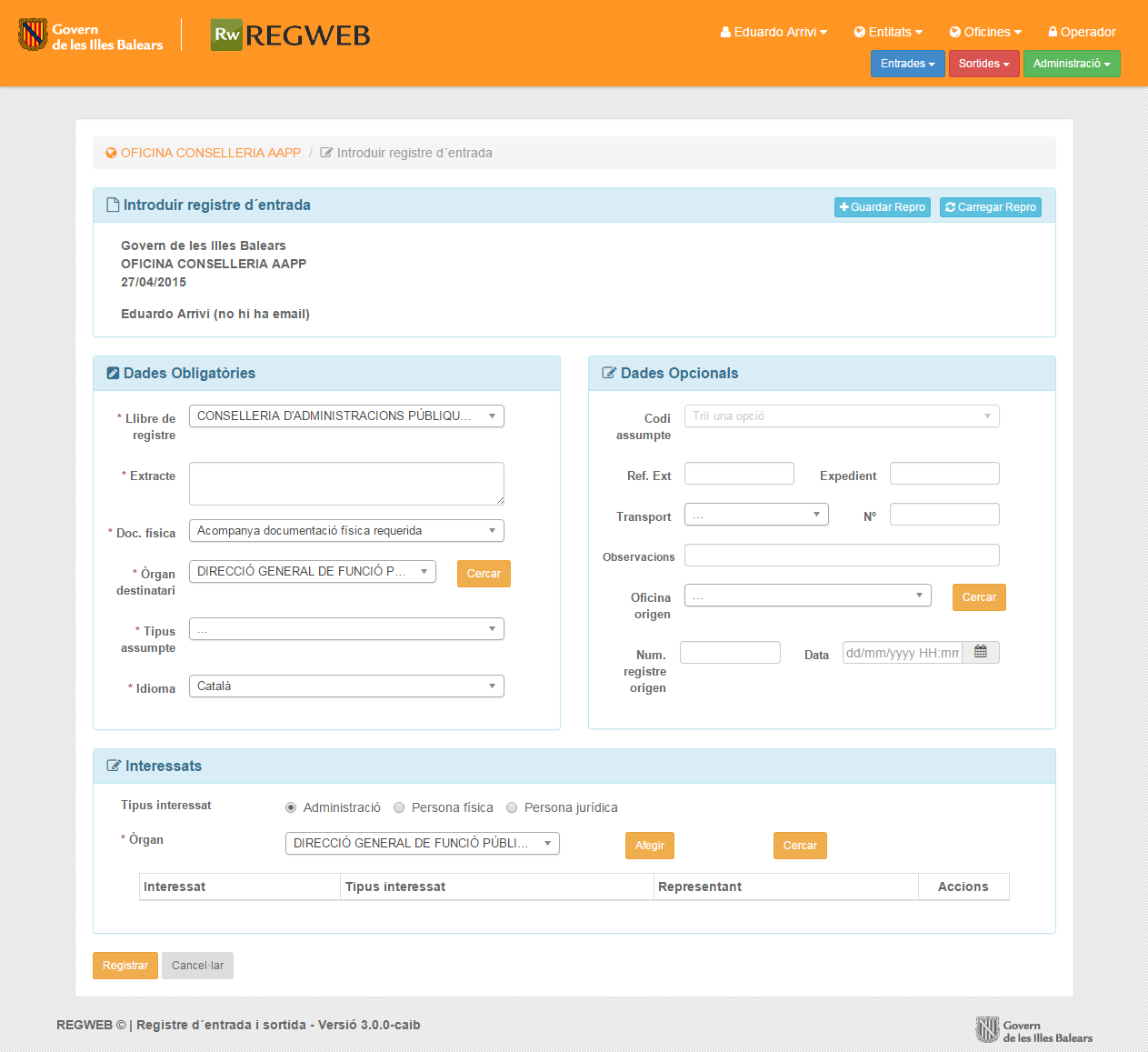Expand the Llibre de registre dropdown

point(346,416)
